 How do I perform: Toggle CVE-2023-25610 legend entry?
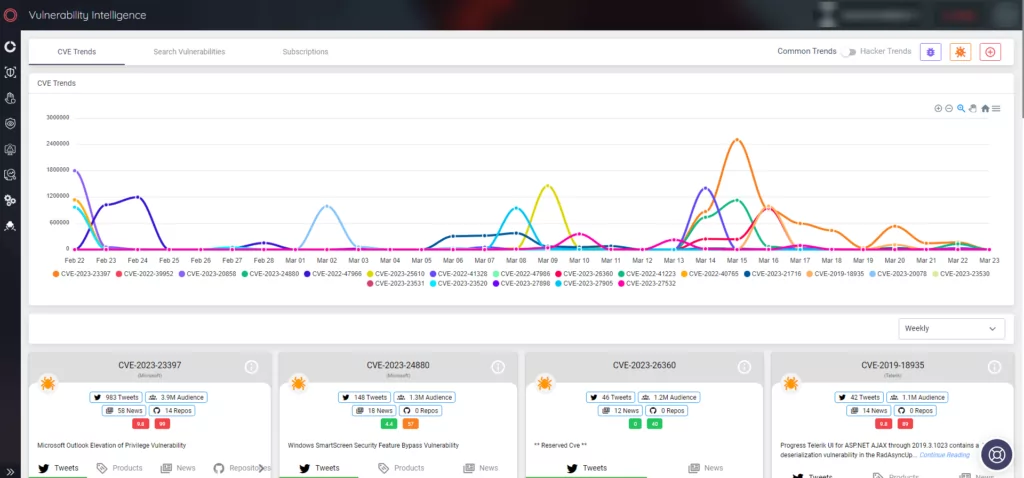[398, 274]
